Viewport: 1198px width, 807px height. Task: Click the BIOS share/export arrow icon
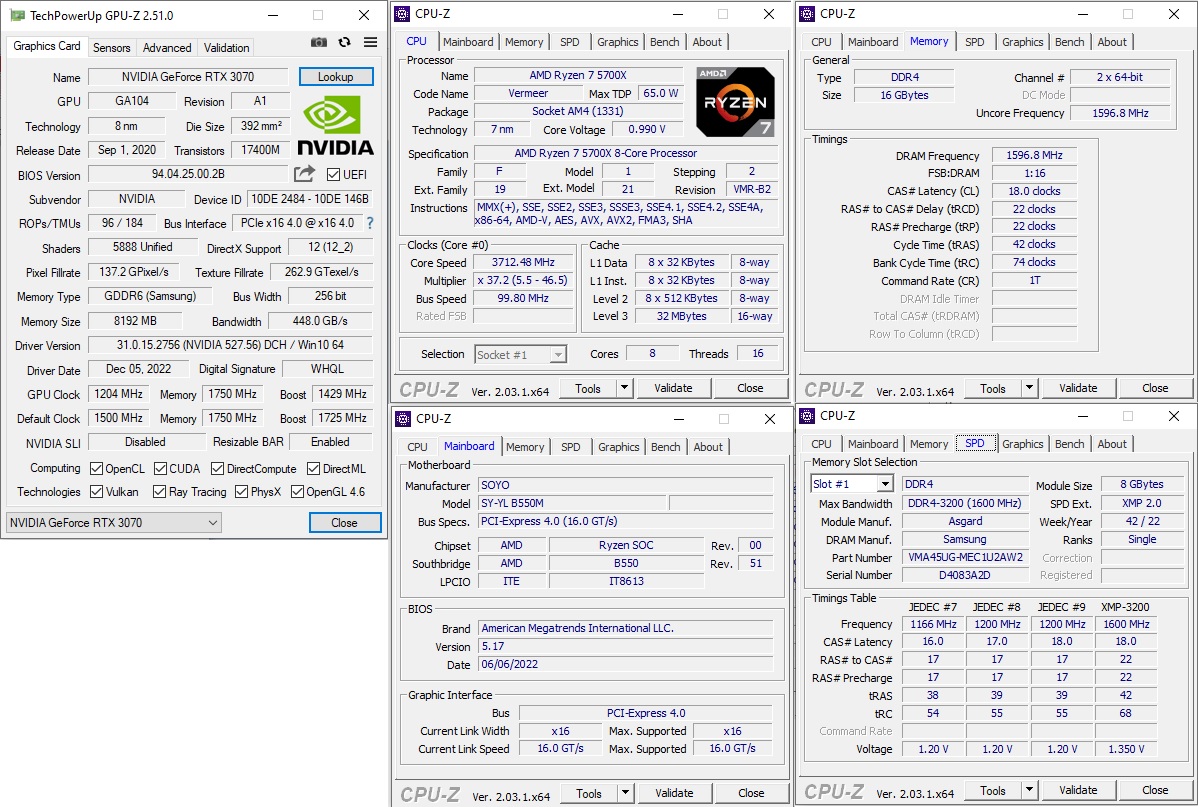click(x=304, y=174)
